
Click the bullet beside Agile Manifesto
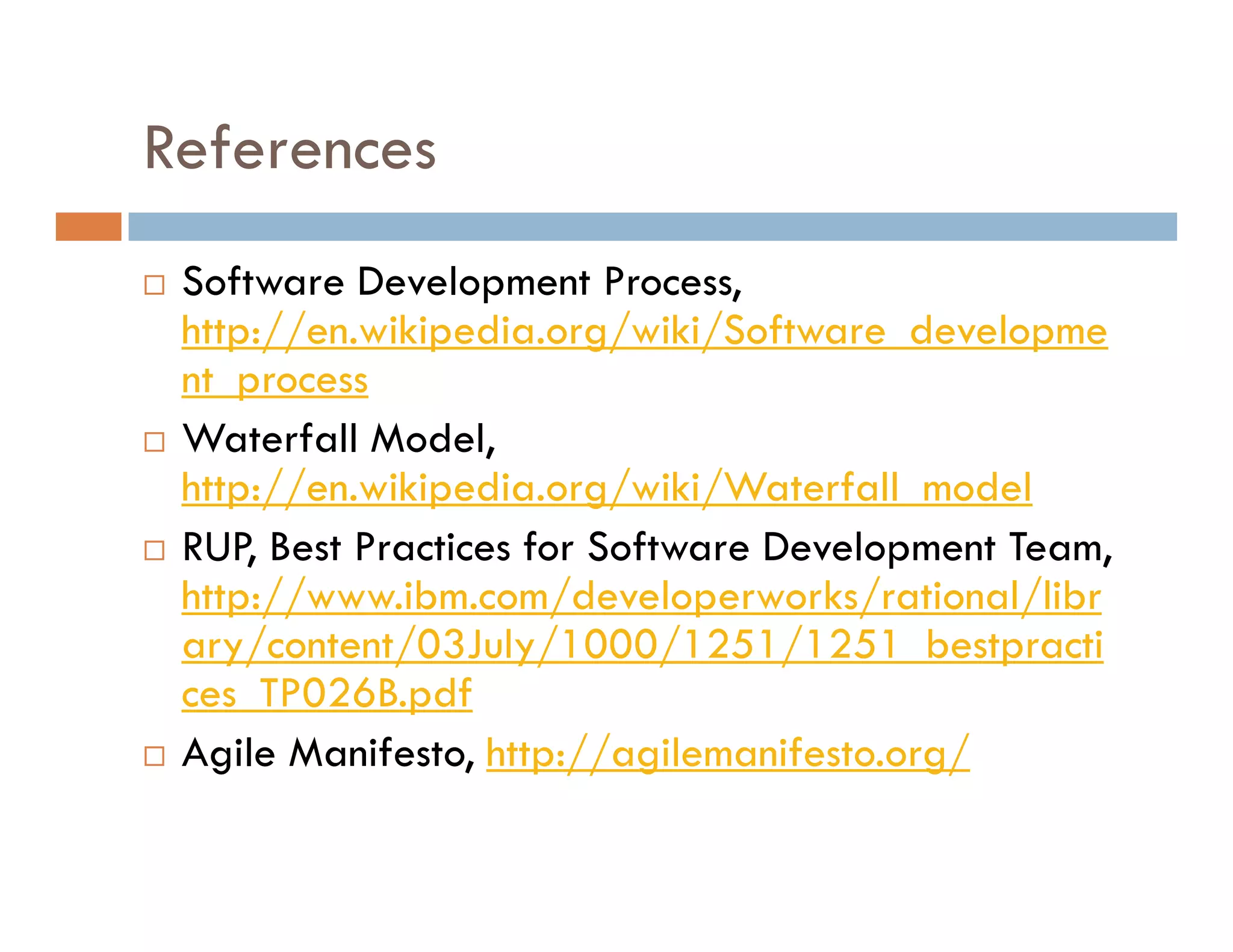(x=154, y=756)
